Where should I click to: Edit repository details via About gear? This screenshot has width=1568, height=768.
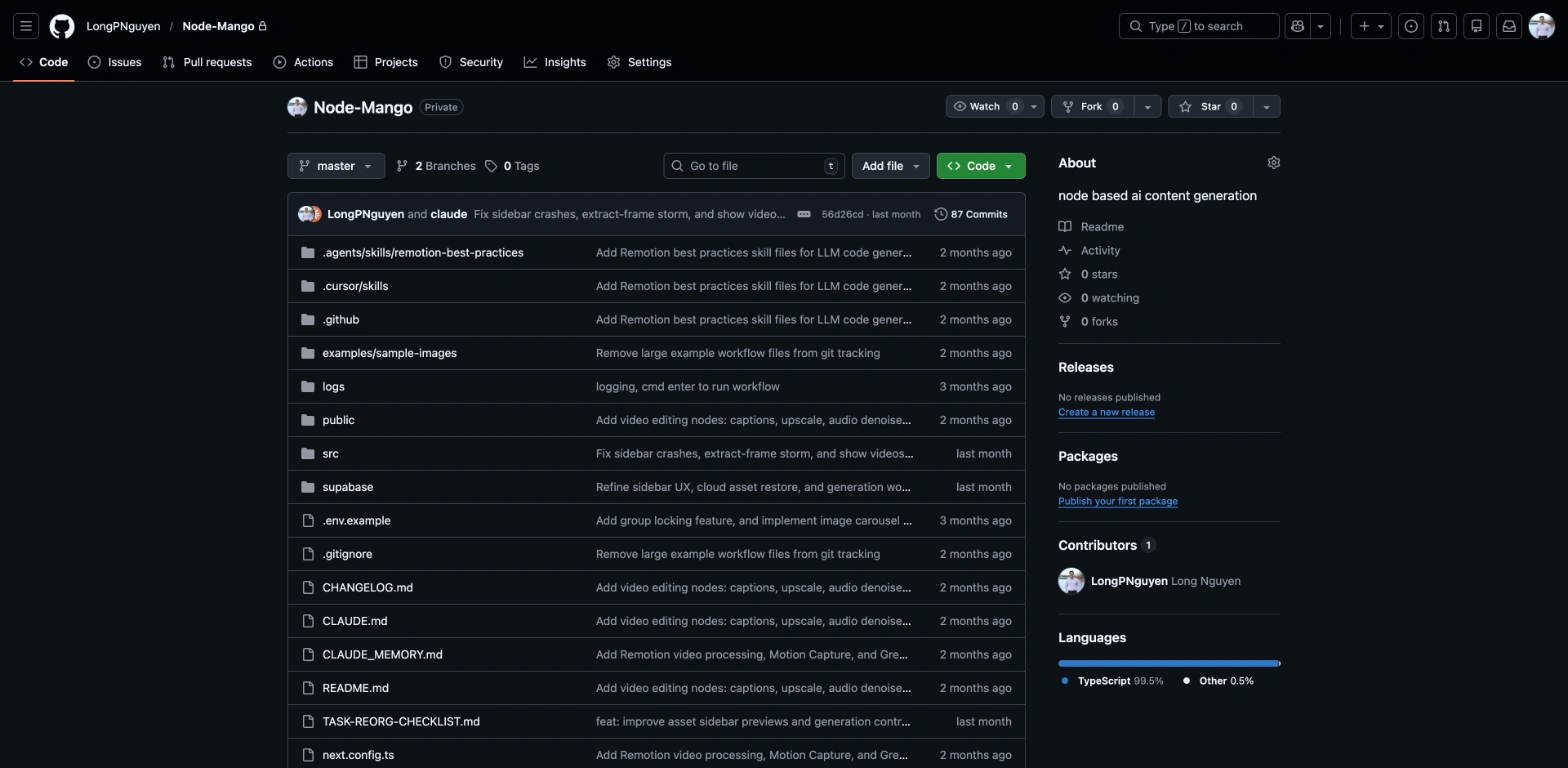1273,163
